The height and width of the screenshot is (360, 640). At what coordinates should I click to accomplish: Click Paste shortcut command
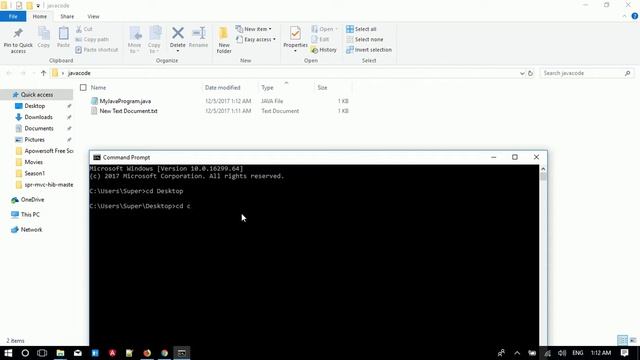(x=97, y=50)
